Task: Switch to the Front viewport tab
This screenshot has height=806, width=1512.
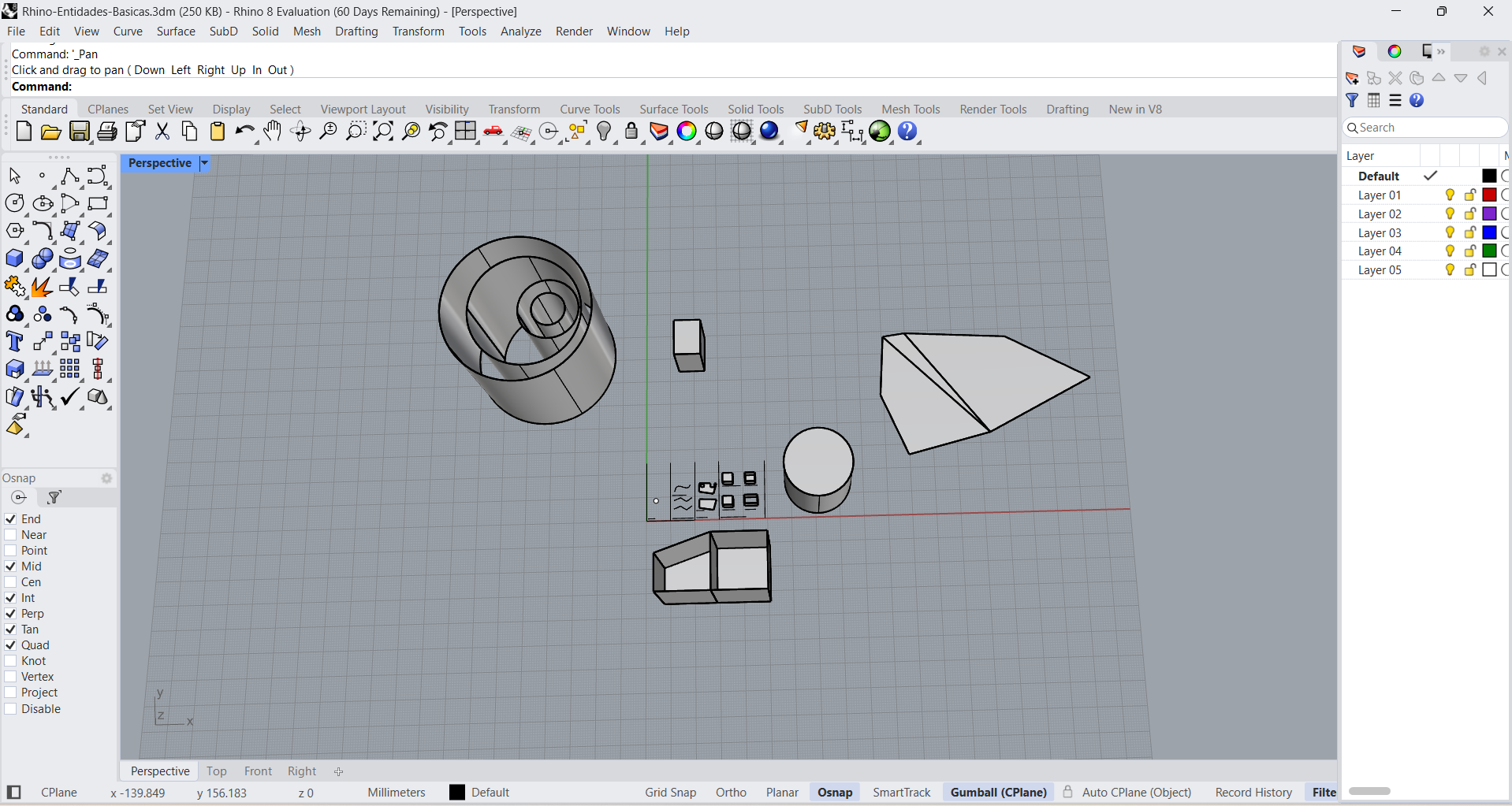Action: (x=258, y=771)
